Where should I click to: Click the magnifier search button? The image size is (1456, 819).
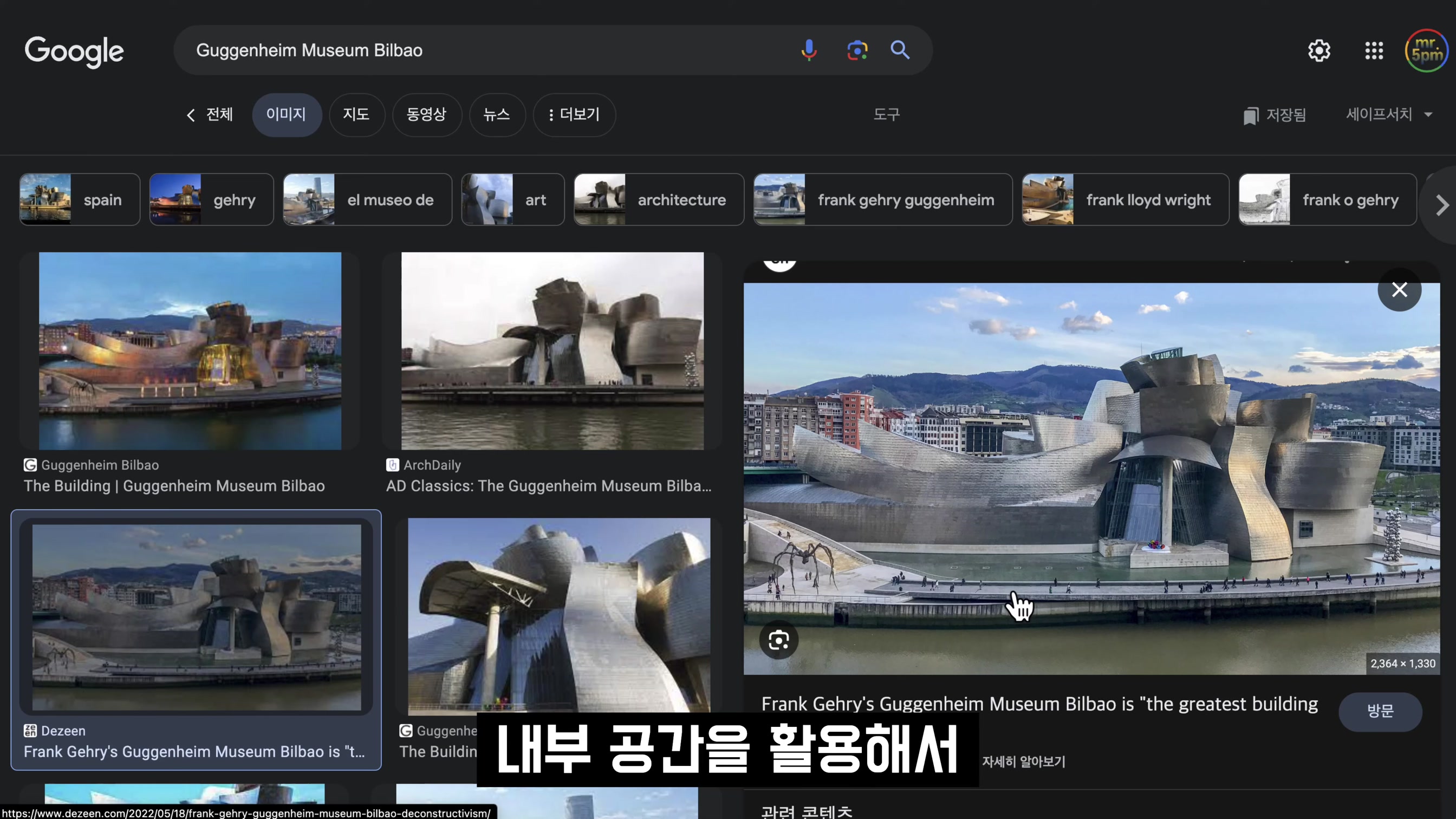(900, 50)
